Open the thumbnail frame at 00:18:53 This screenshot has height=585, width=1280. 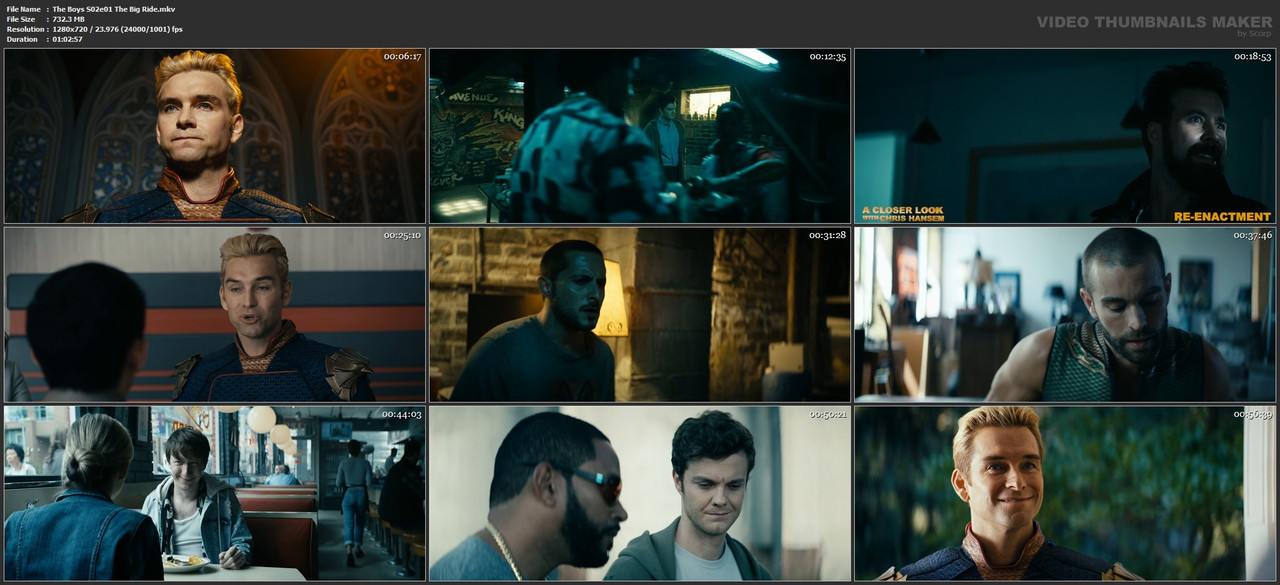pos(1065,136)
